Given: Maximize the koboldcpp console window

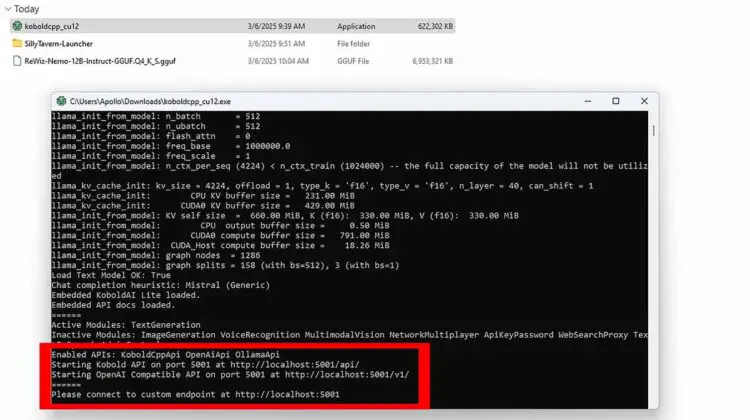Looking at the screenshot, I should (616, 101).
